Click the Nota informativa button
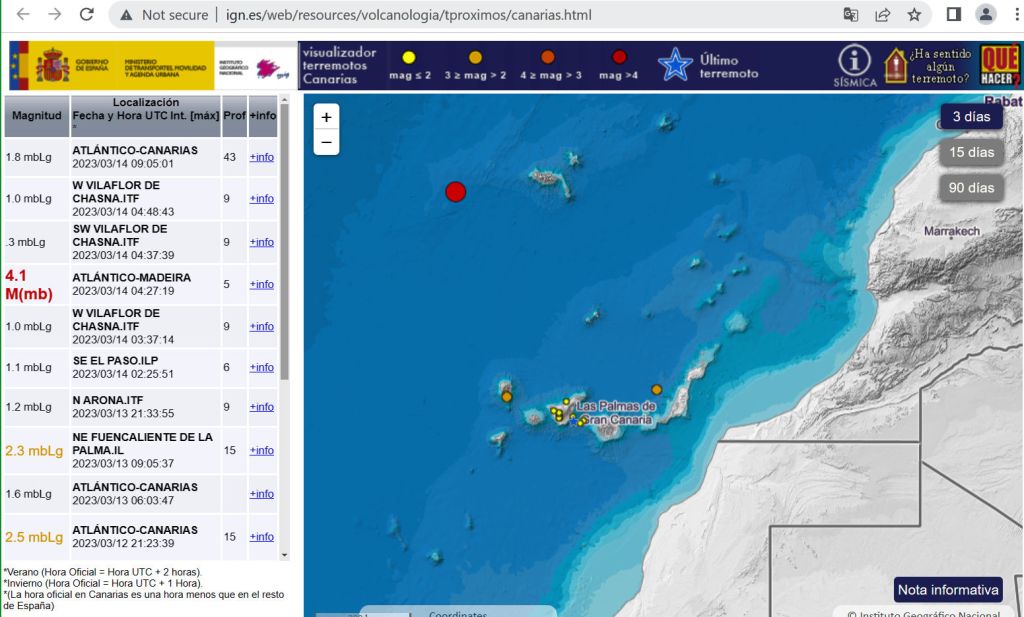 [x=947, y=589]
